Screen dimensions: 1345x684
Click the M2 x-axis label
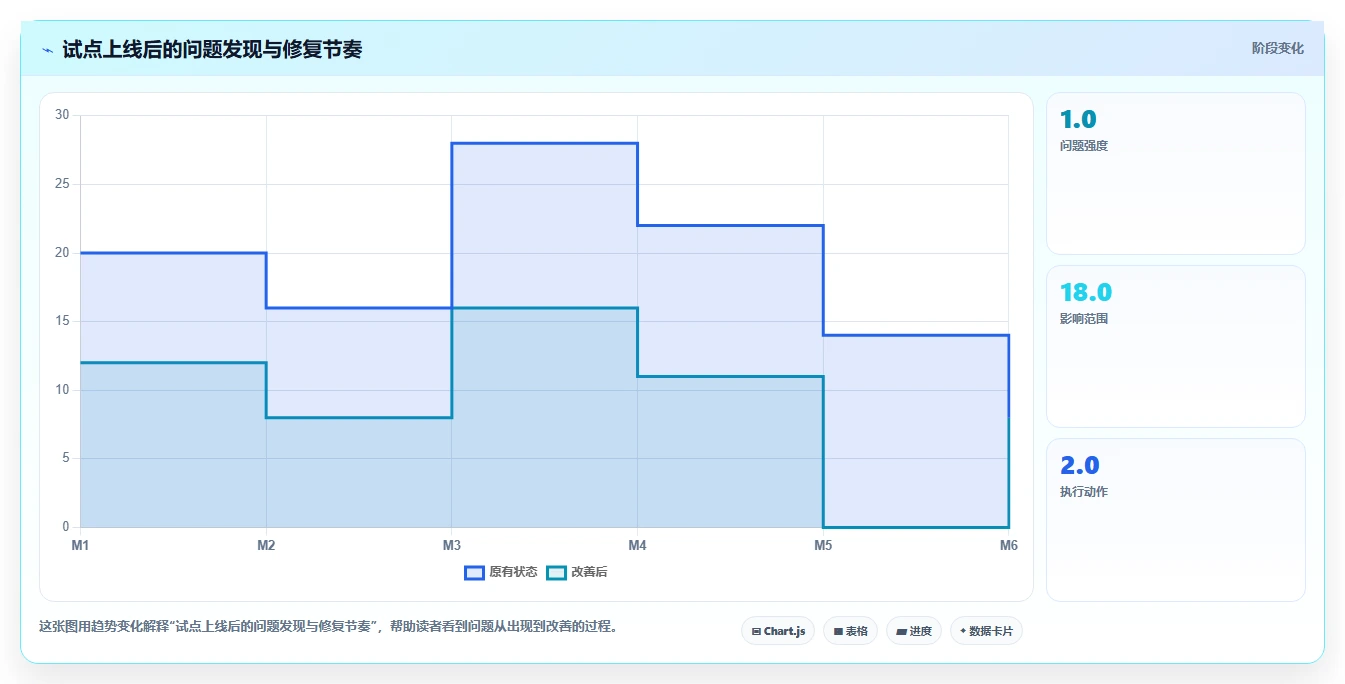(266, 545)
